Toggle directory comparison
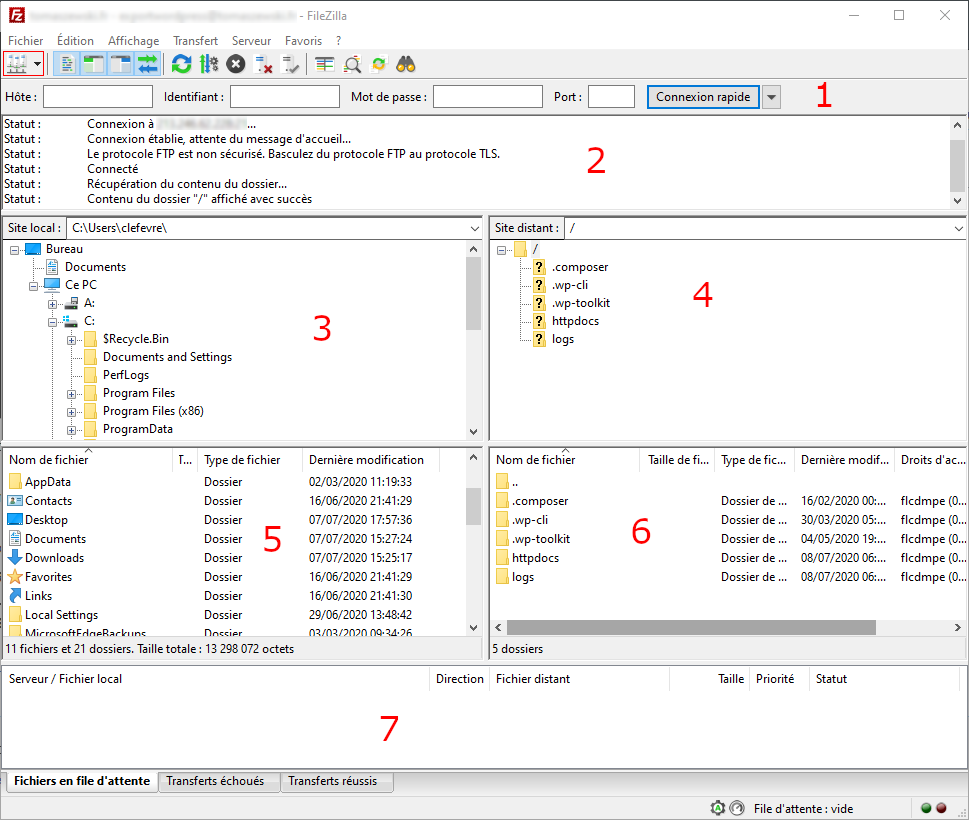This screenshot has width=969, height=820. (352, 64)
